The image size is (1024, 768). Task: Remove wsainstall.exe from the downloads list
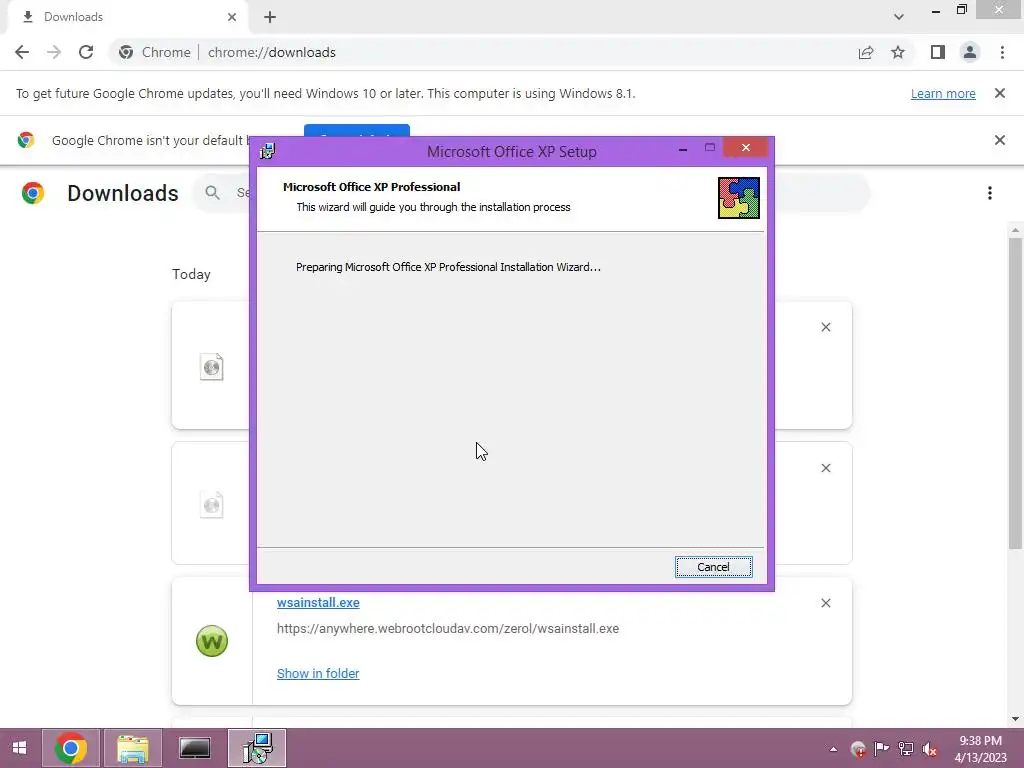tap(826, 603)
